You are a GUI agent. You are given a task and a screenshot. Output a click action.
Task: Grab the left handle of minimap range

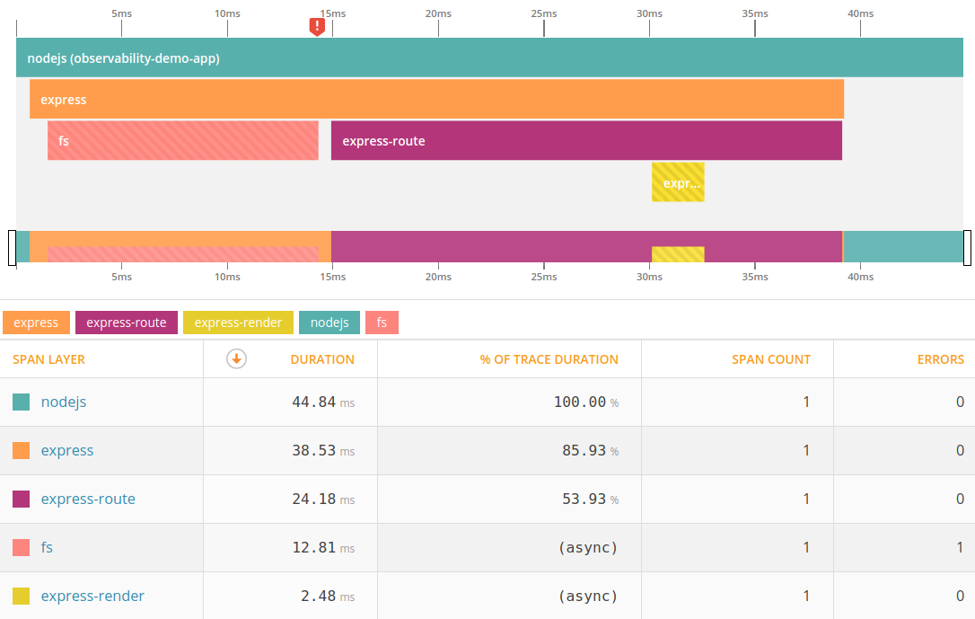[x=12, y=247]
